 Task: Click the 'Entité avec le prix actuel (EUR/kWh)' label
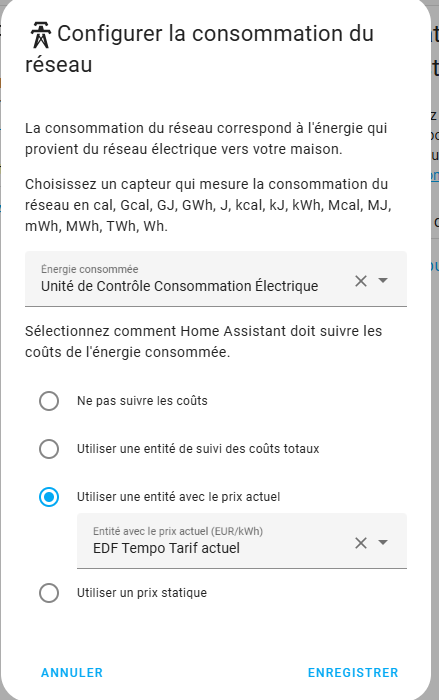coord(178,531)
